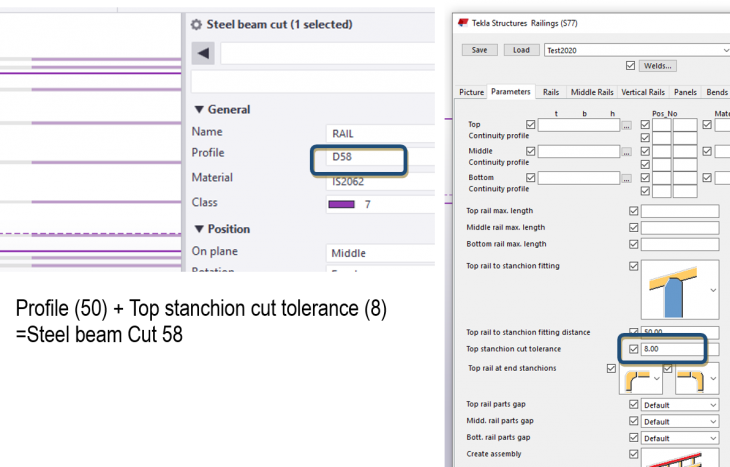Open the right end stanchion option dropdown arrow
The image size is (730, 467).
pyautogui.click(x=713, y=379)
